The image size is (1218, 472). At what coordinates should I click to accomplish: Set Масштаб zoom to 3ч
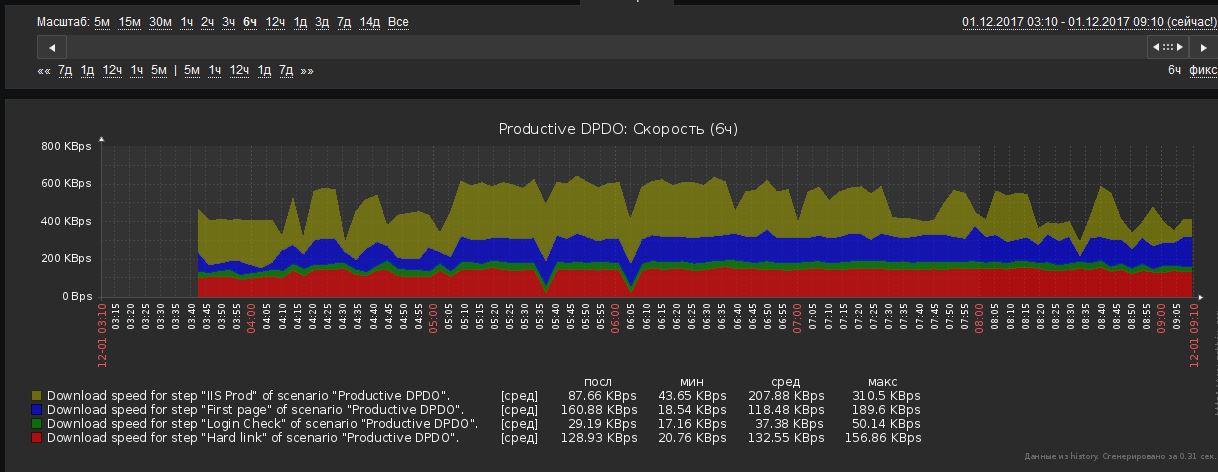click(x=228, y=22)
